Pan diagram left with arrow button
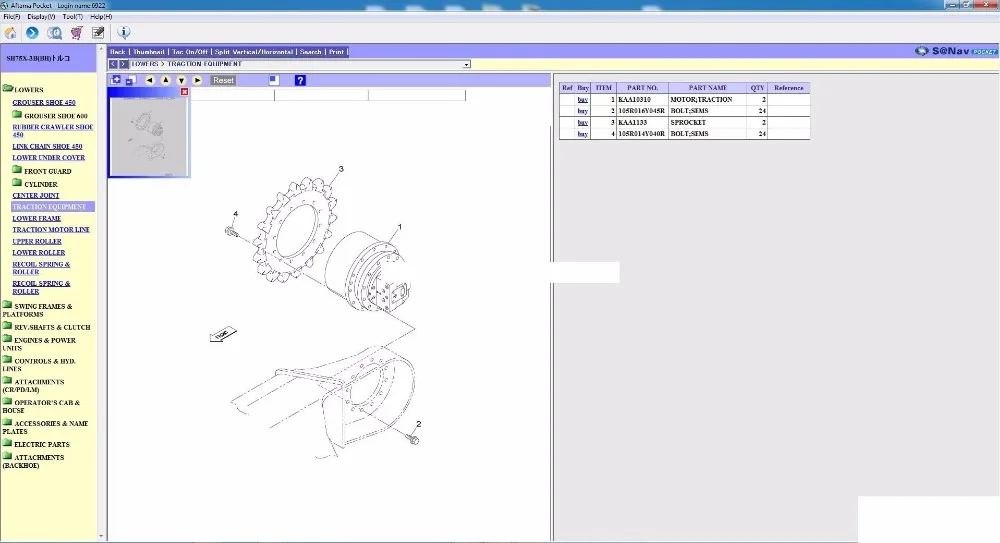The image size is (1000, 543). [x=149, y=80]
